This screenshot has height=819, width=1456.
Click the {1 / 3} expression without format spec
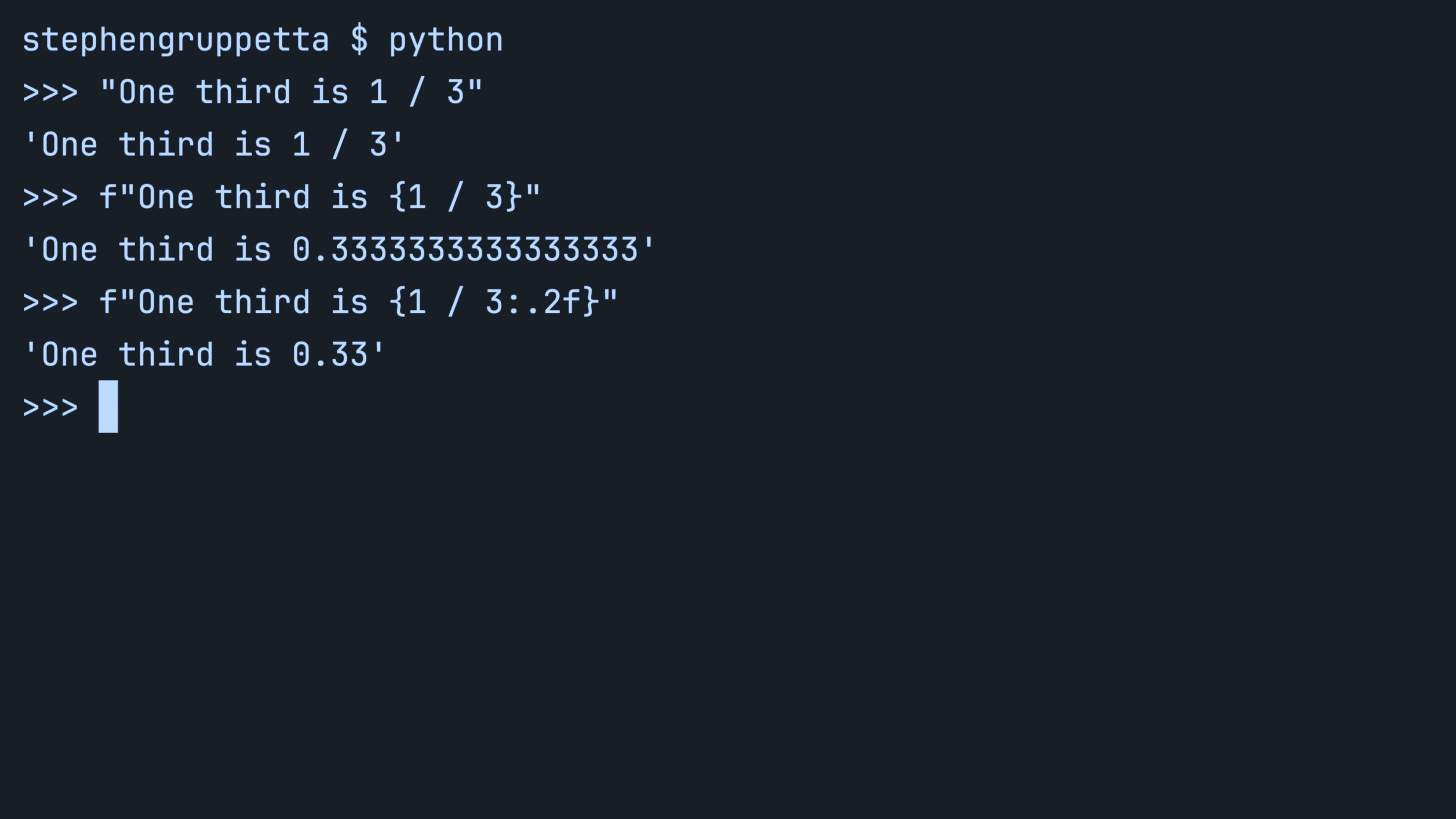pos(455,198)
